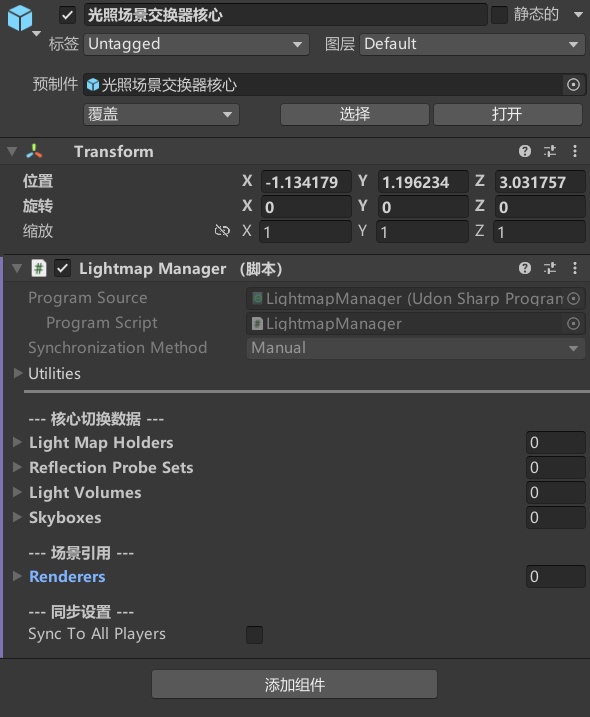Click the position Z field 3.031757
The image size is (590, 717).
(540, 182)
